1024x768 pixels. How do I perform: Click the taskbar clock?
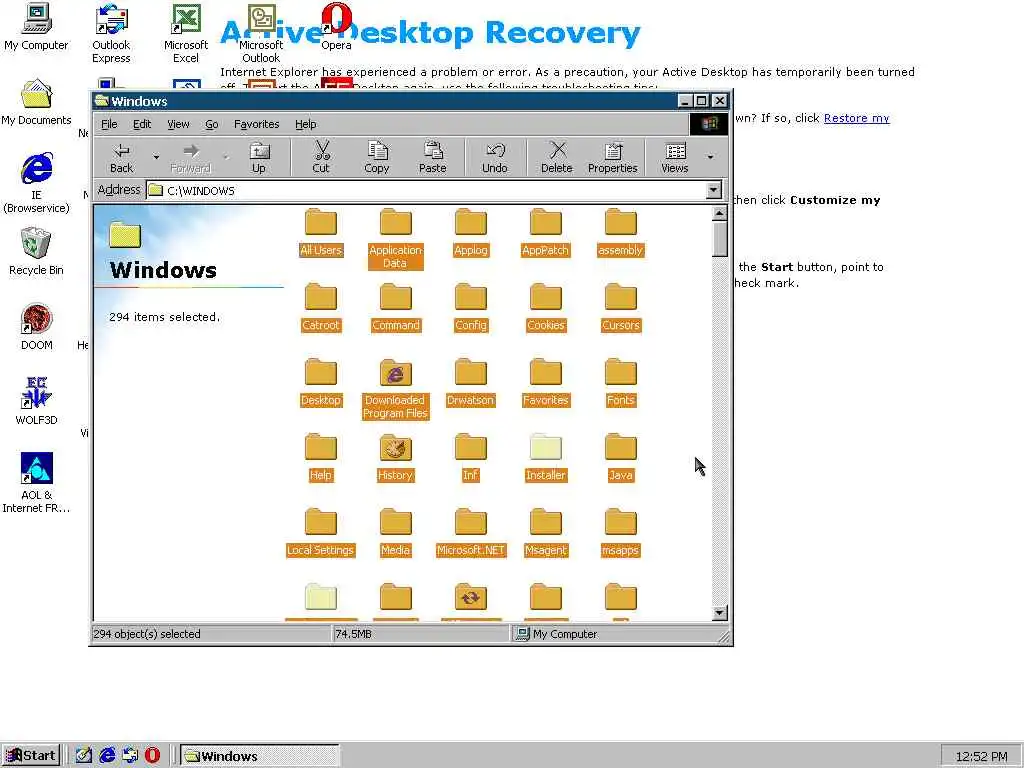(x=981, y=756)
